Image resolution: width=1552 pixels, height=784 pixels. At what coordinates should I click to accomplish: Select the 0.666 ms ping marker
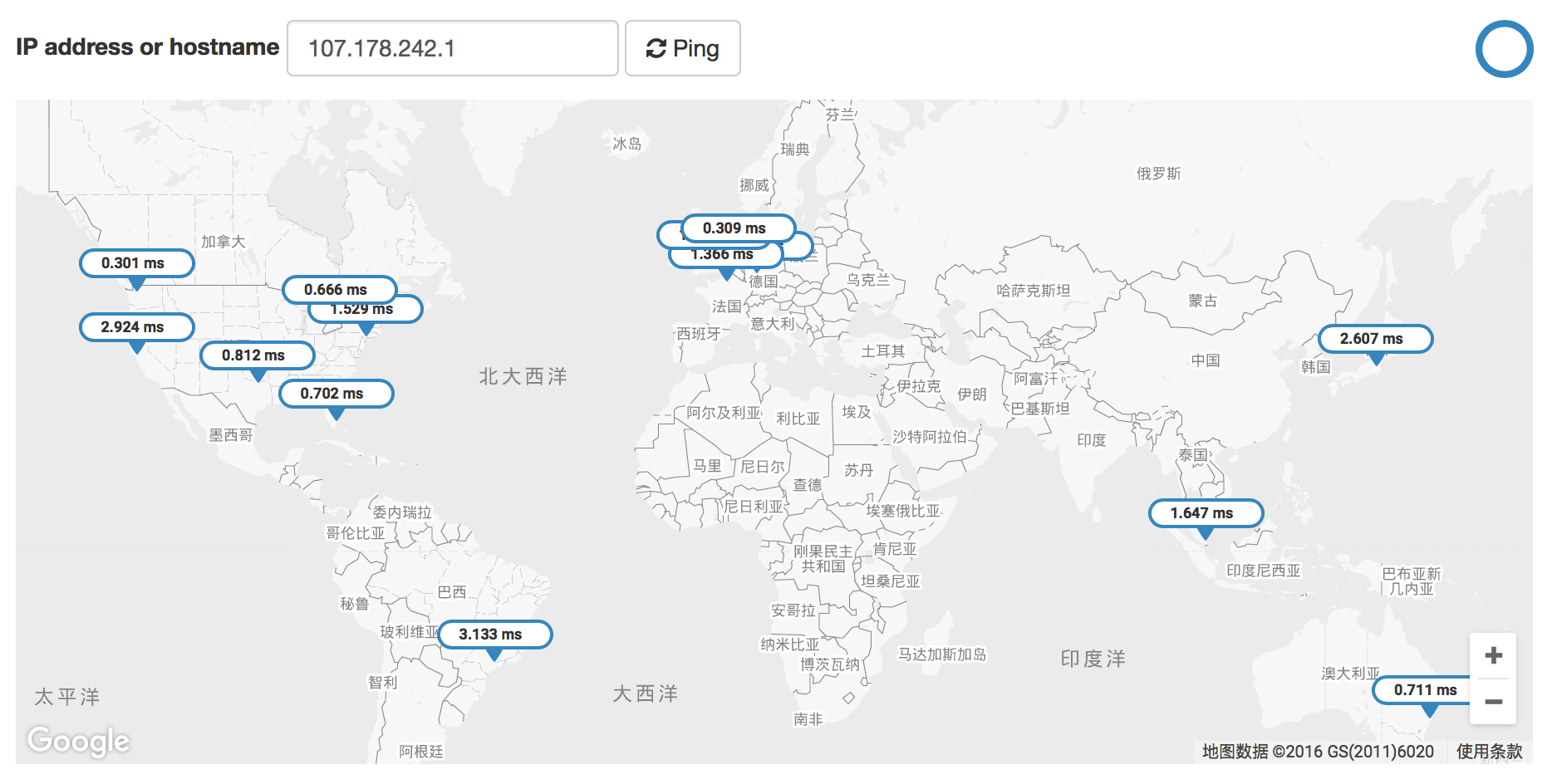click(x=339, y=289)
